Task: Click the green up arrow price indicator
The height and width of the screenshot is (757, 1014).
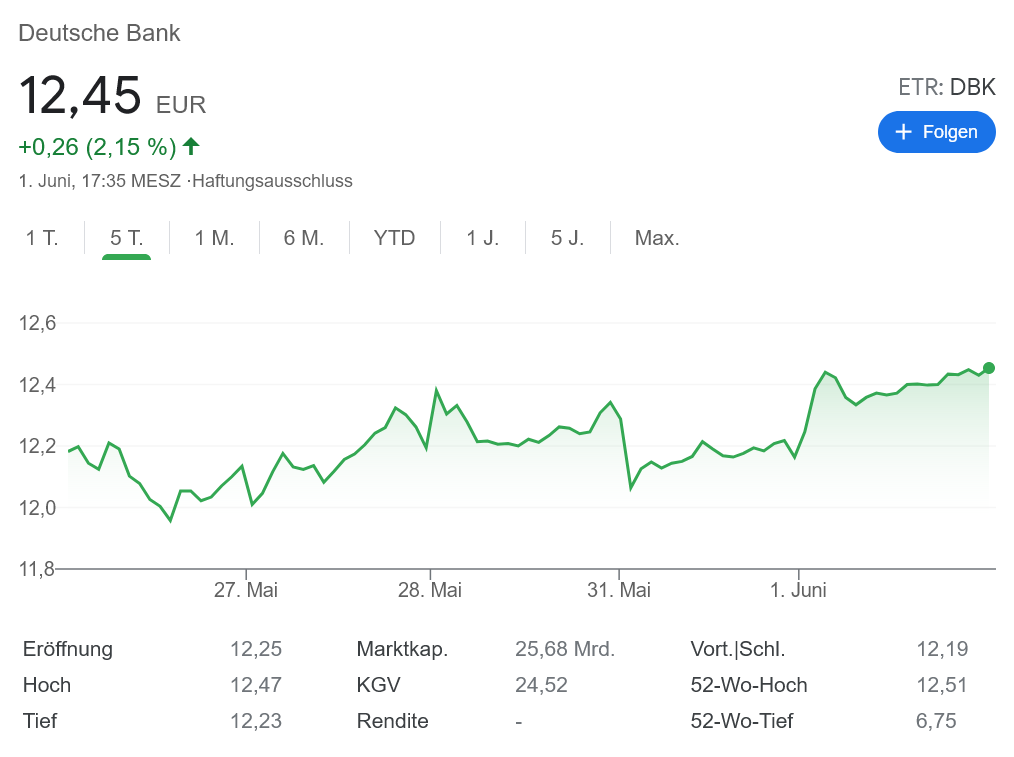Action: [x=191, y=146]
